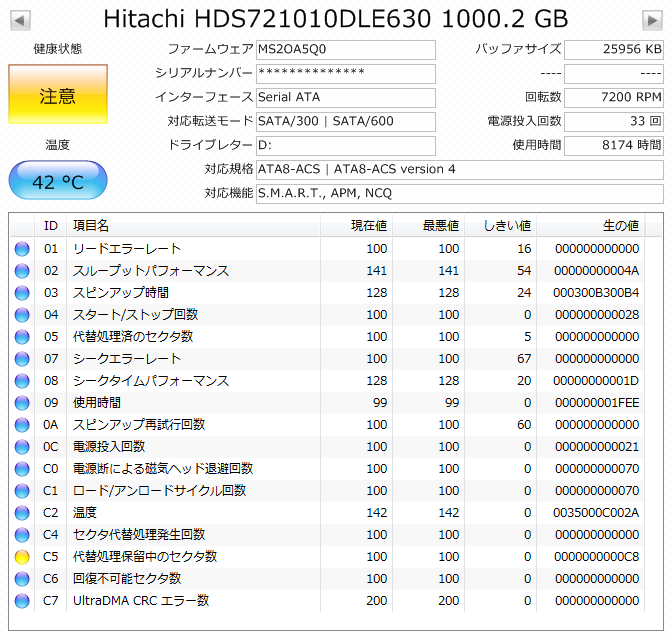Click the status orb for 0C 電源投入回数
This screenshot has width=672, height=639.
22,447
